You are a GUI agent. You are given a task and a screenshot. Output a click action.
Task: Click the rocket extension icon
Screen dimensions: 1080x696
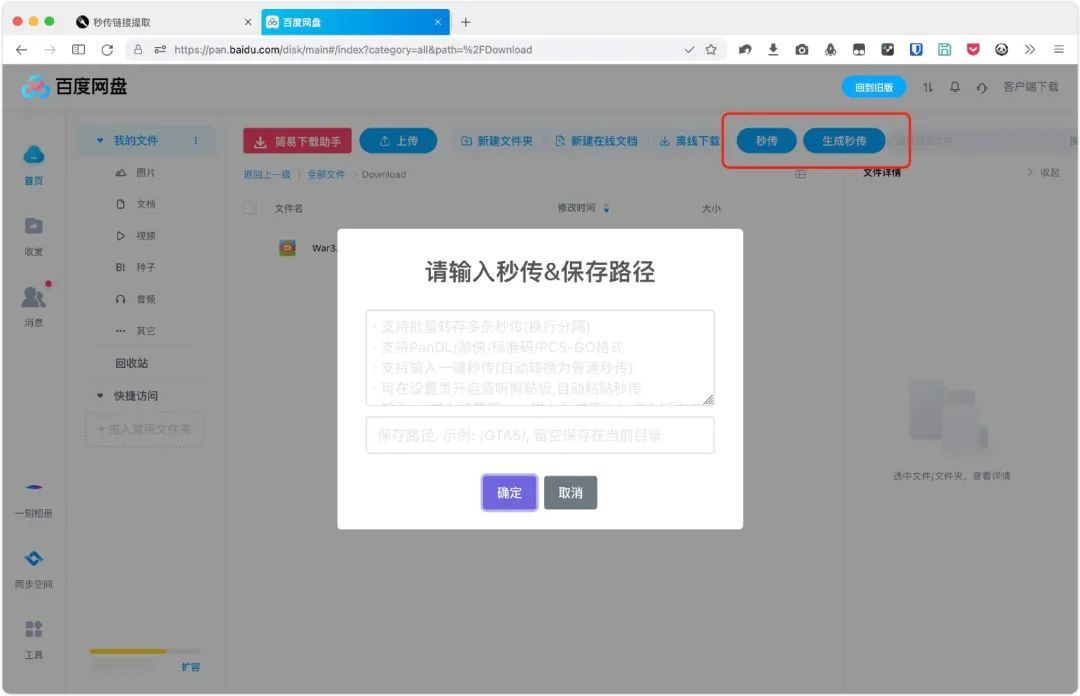tap(830, 50)
